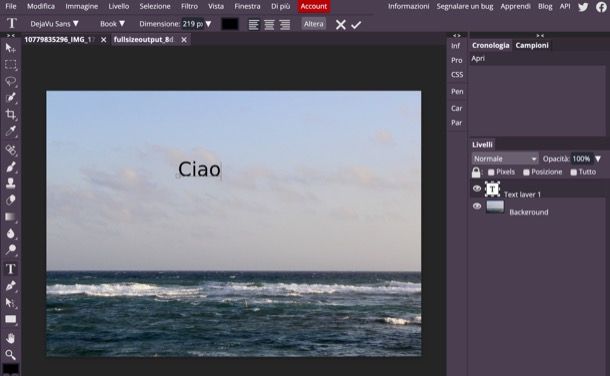Switch to the 10779835296_IMG document tab
Screen dimensions: 610x376
[x=60, y=40]
